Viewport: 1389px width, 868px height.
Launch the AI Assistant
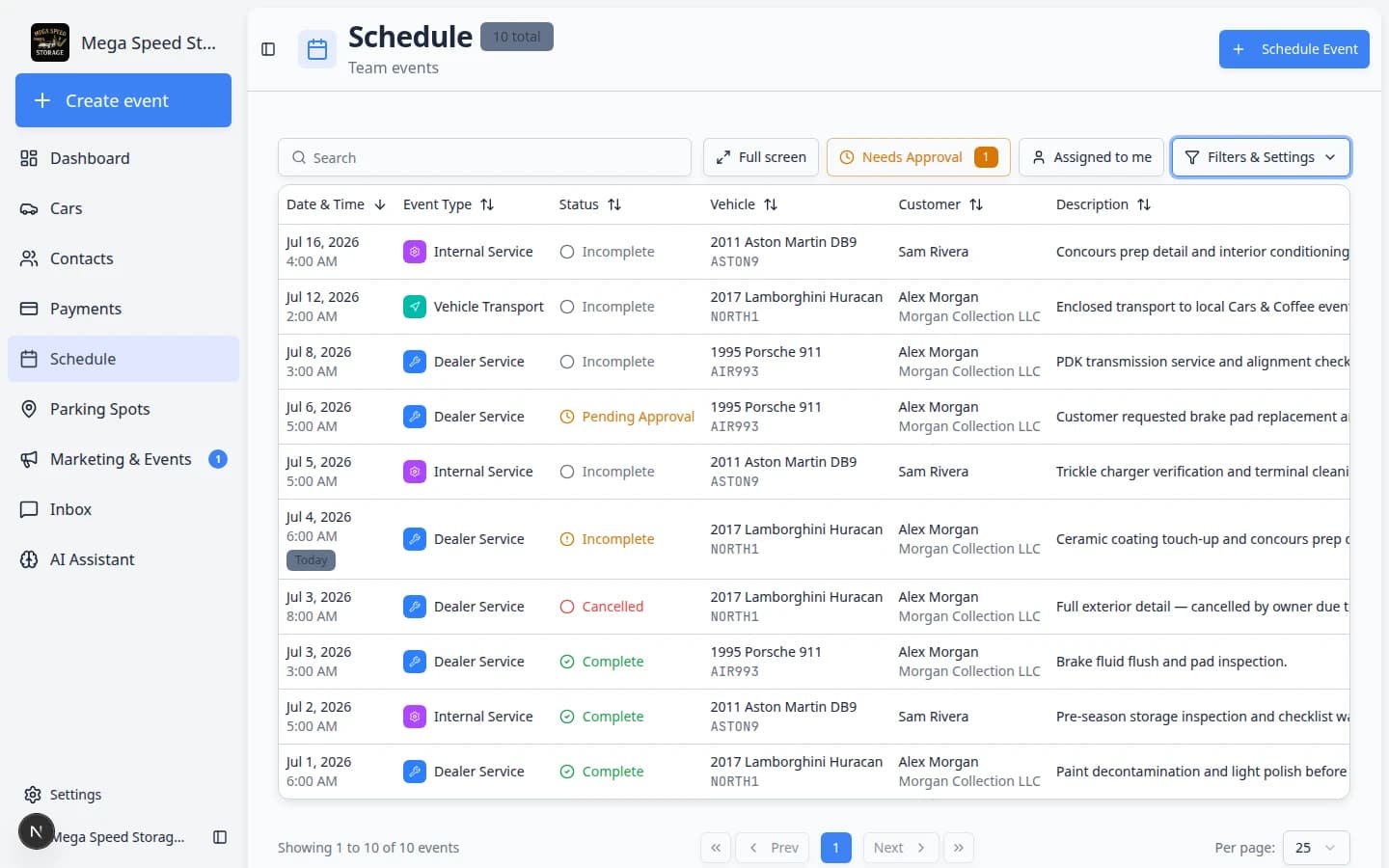[123, 559]
